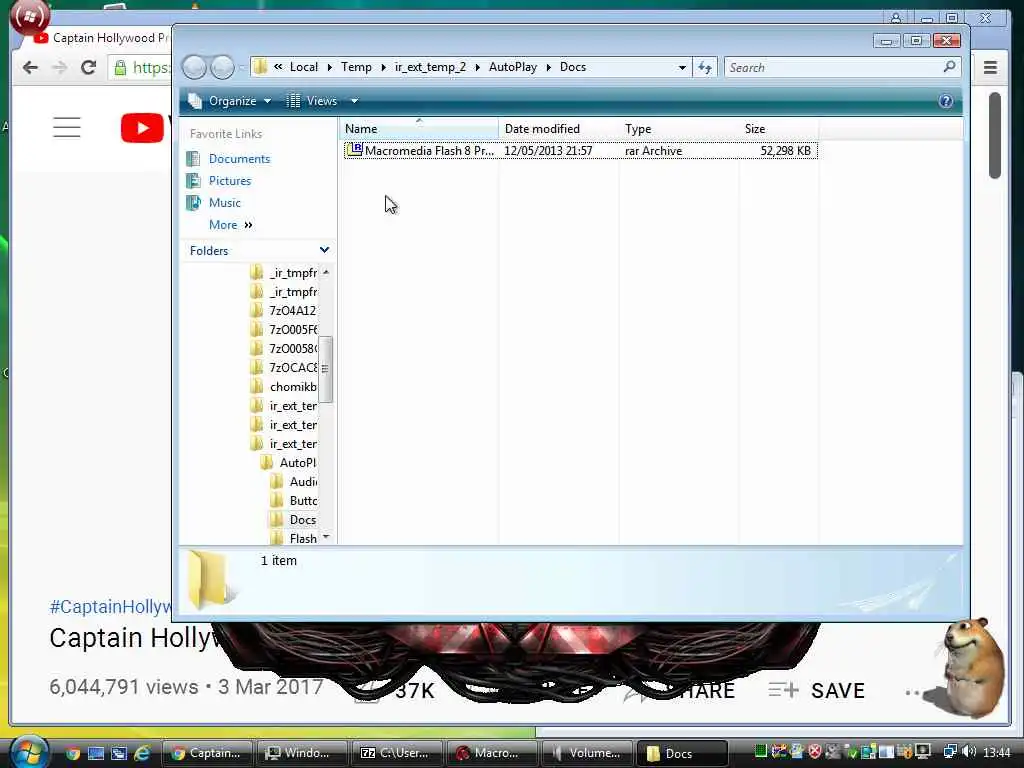Switch to 7-Zip C:\User... taskbar button
This screenshot has height=768, width=1024.
click(395, 753)
